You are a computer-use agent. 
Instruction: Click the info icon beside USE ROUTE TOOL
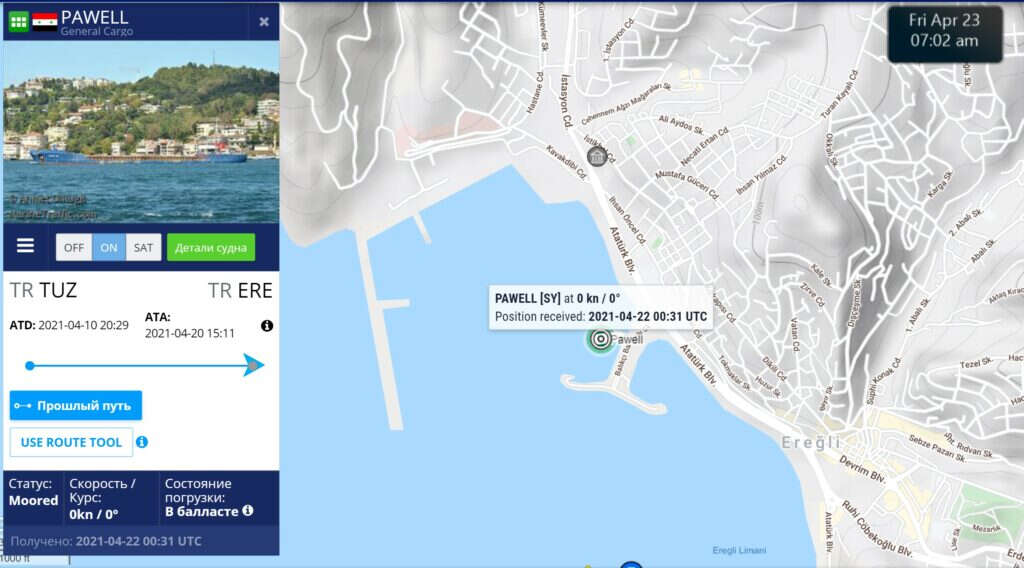(x=142, y=442)
